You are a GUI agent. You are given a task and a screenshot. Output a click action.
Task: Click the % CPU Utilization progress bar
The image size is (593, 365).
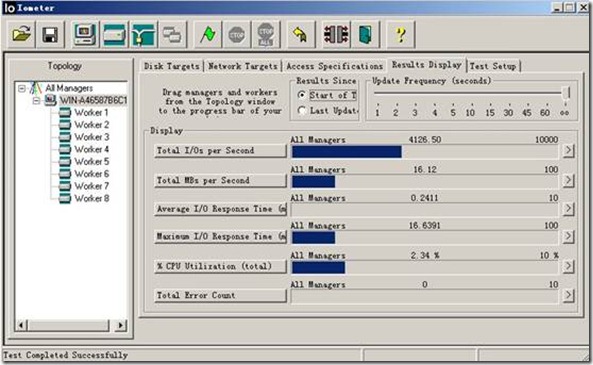[425, 267]
